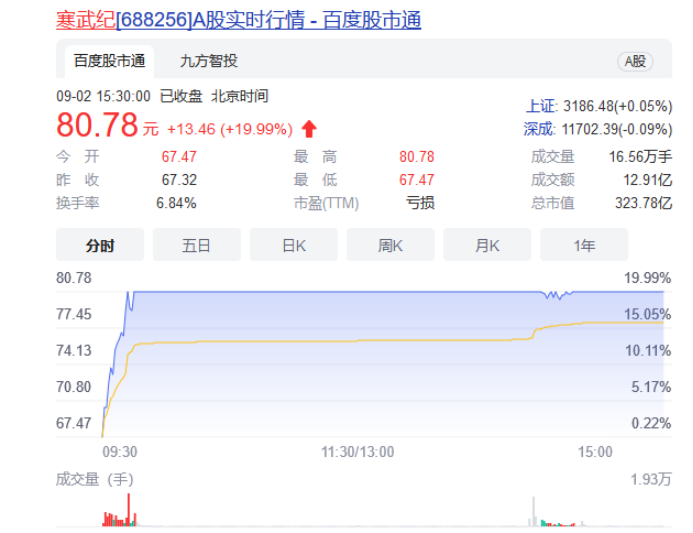Click the change value +13.46 (+19.99%)

(230, 129)
